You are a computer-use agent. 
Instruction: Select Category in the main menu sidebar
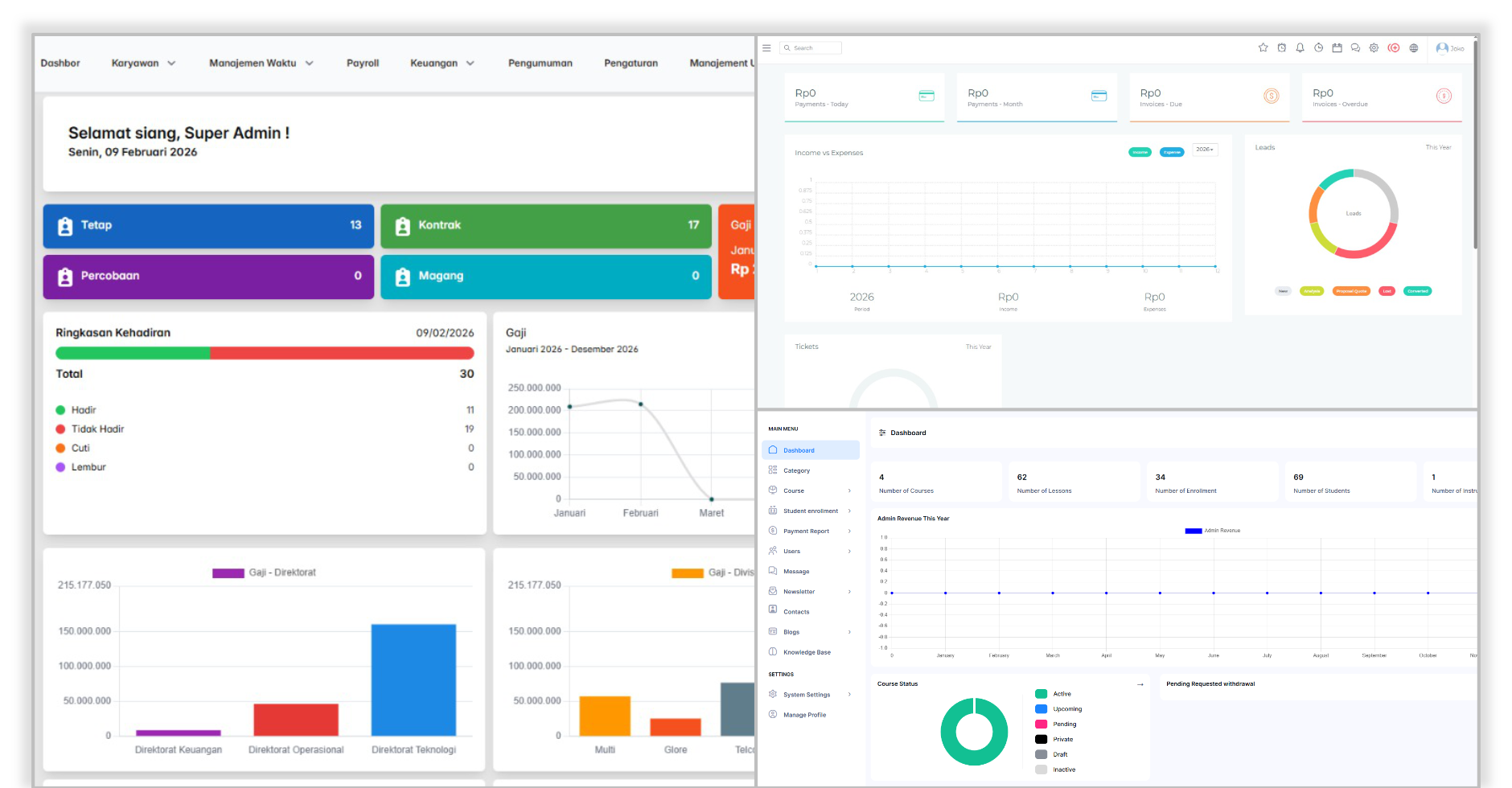pos(796,470)
